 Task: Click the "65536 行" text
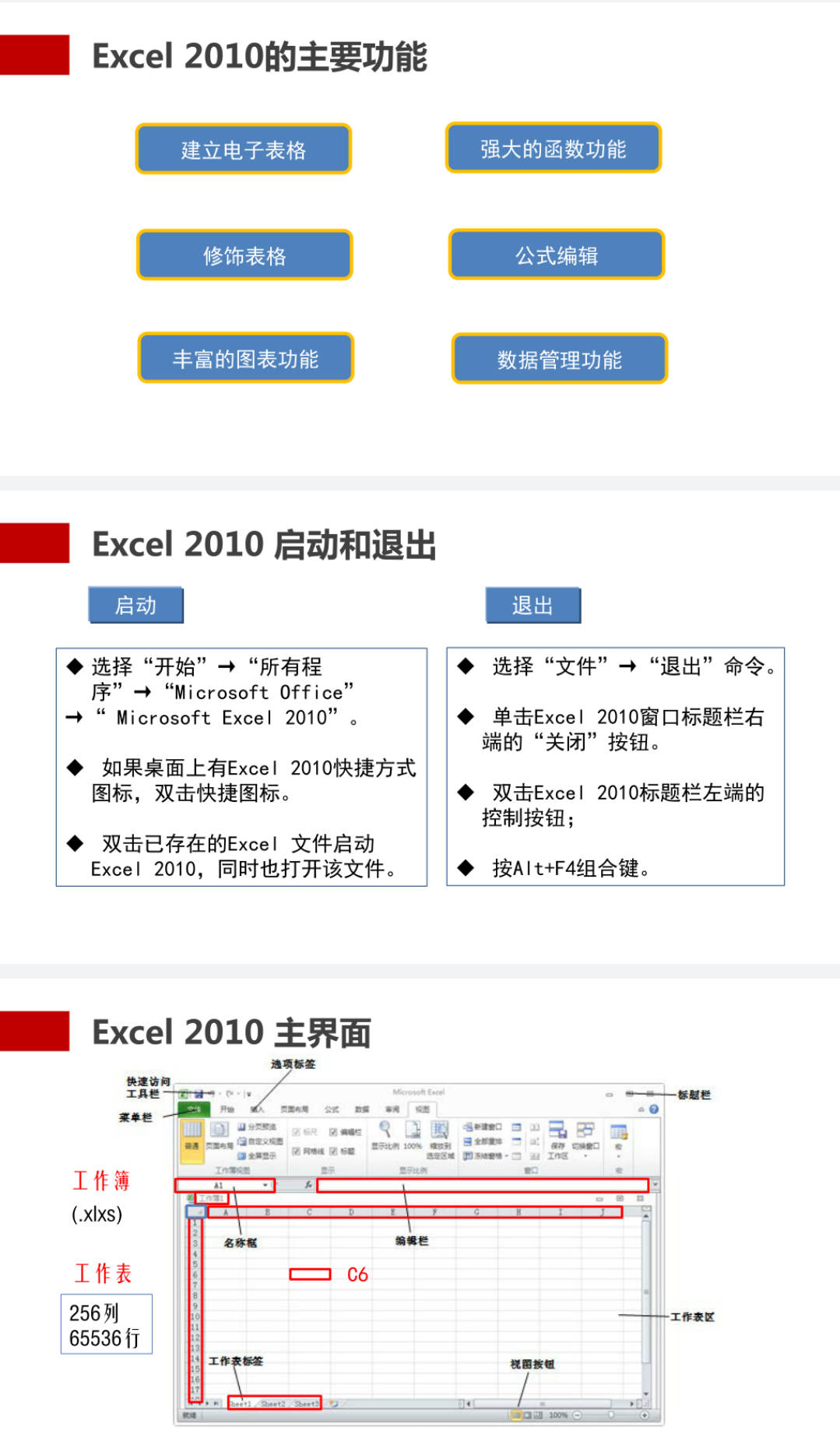point(104,1338)
